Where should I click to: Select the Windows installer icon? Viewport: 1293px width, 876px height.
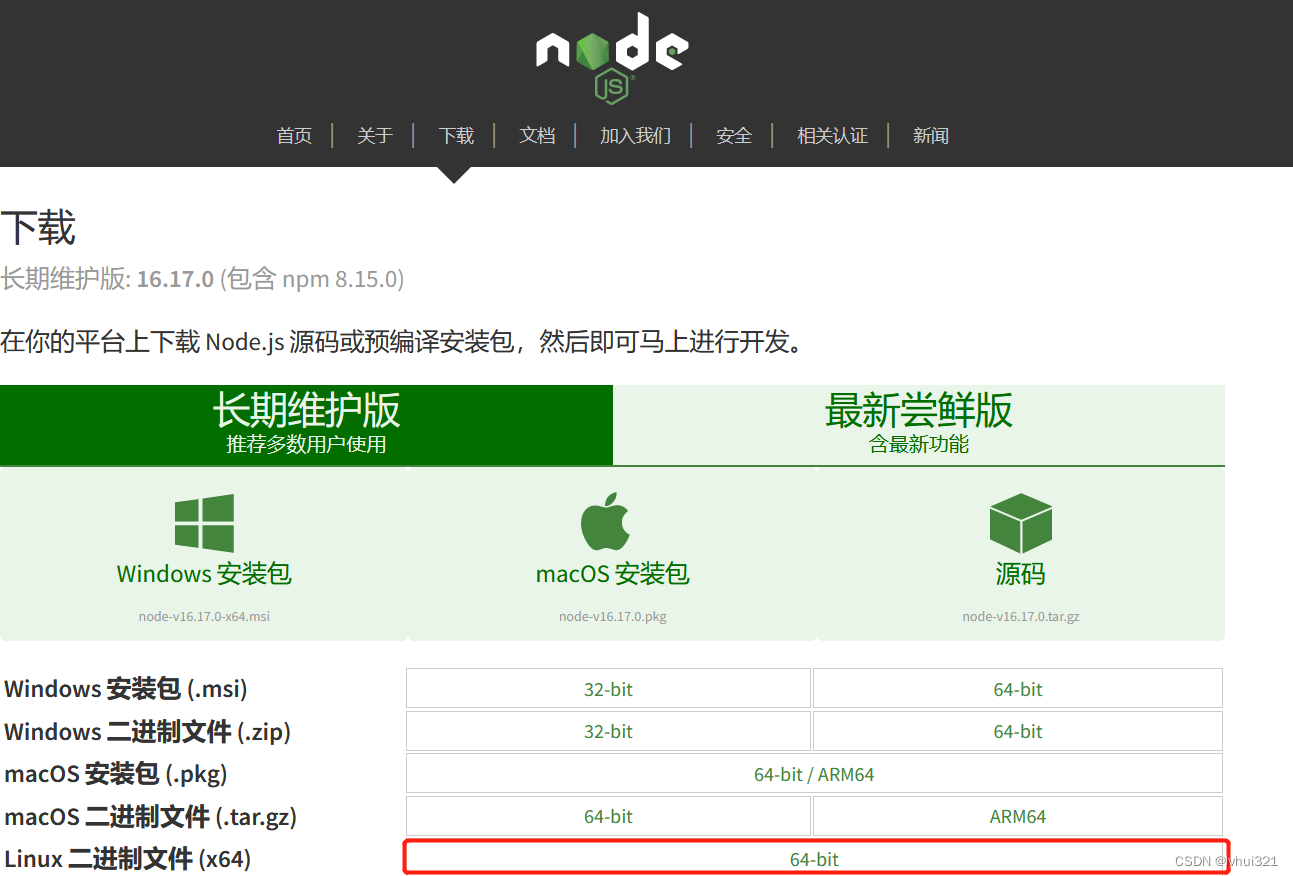point(203,522)
